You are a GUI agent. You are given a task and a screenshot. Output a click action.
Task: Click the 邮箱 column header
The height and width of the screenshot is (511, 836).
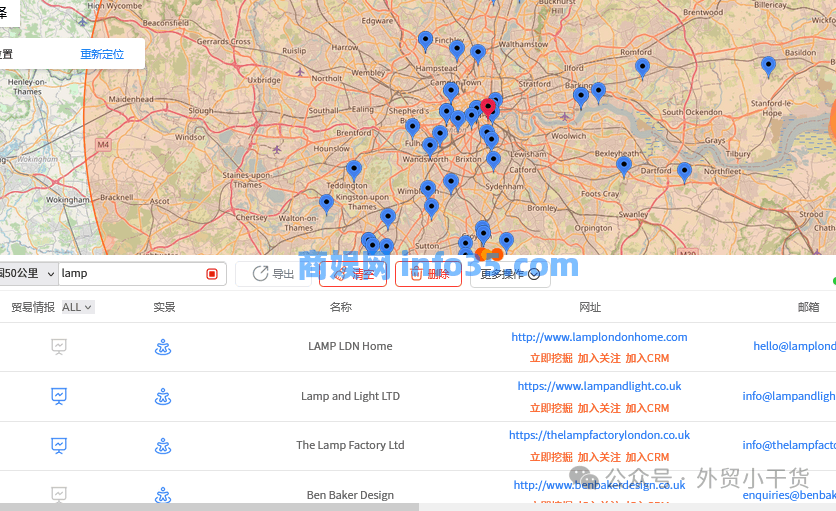808,307
